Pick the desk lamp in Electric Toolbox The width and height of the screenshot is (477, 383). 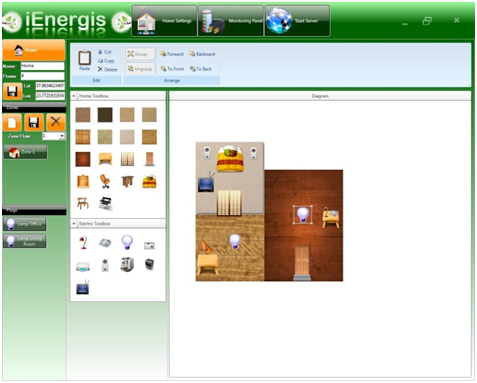coord(83,243)
